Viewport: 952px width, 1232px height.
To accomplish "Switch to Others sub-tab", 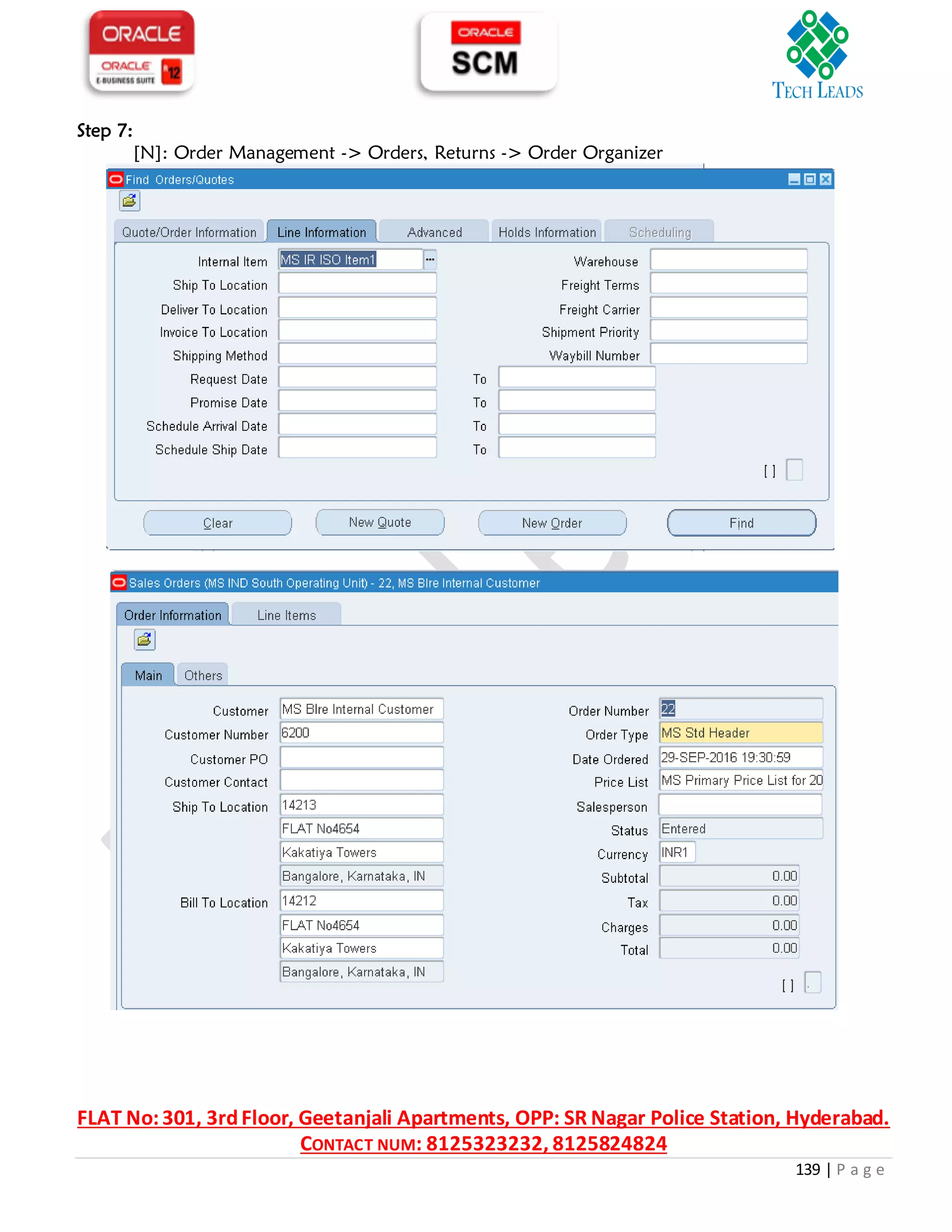I will [x=203, y=675].
